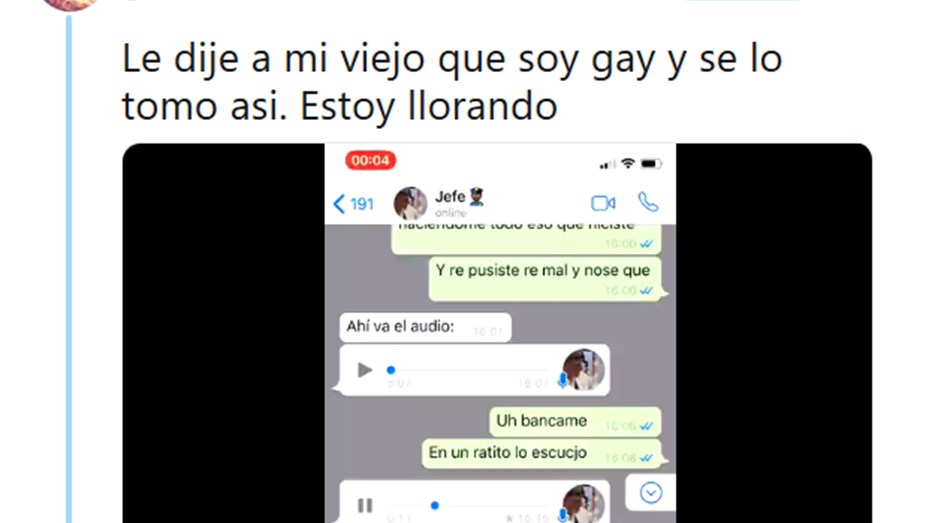Click the 'Y re pusiste re mal' message
The height and width of the screenshot is (523, 929).
[544, 278]
